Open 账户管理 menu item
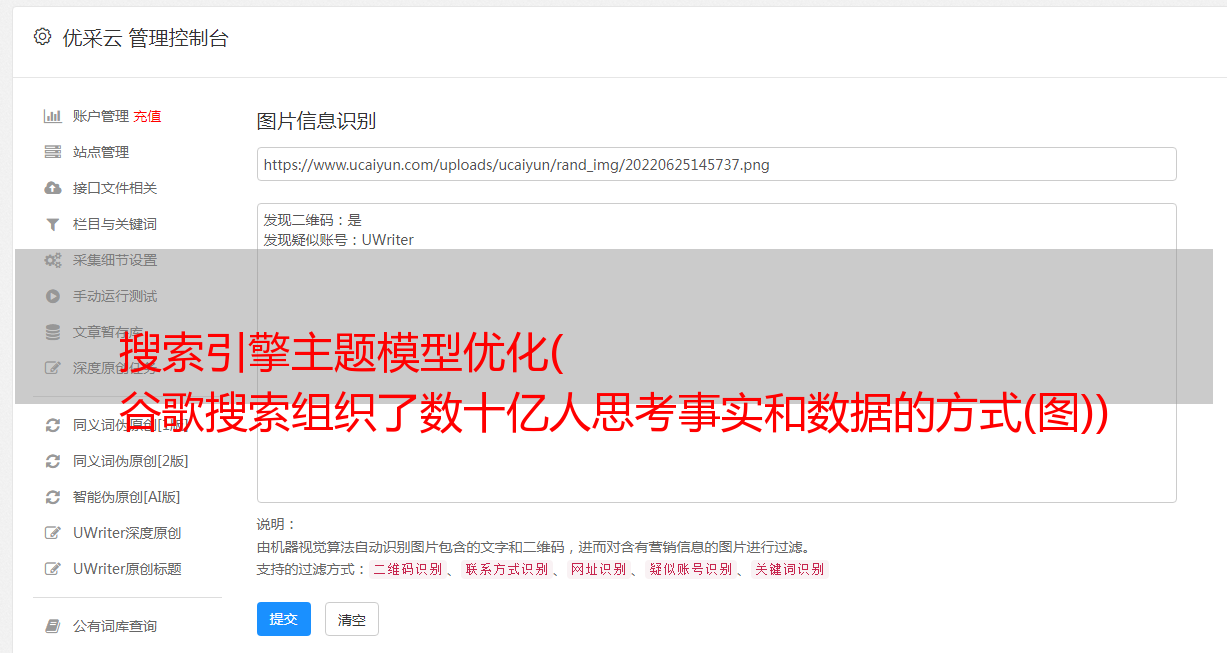The width and height of the screenshot is (1227, 653). click(101, 116)
